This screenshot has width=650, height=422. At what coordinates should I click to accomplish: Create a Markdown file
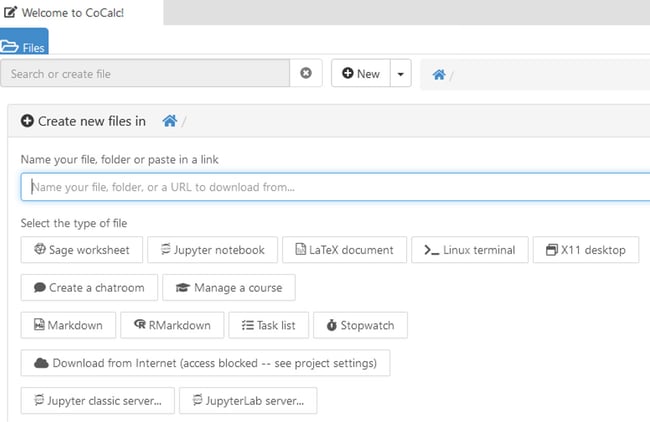pyautogui.click(x=68, y=325)
